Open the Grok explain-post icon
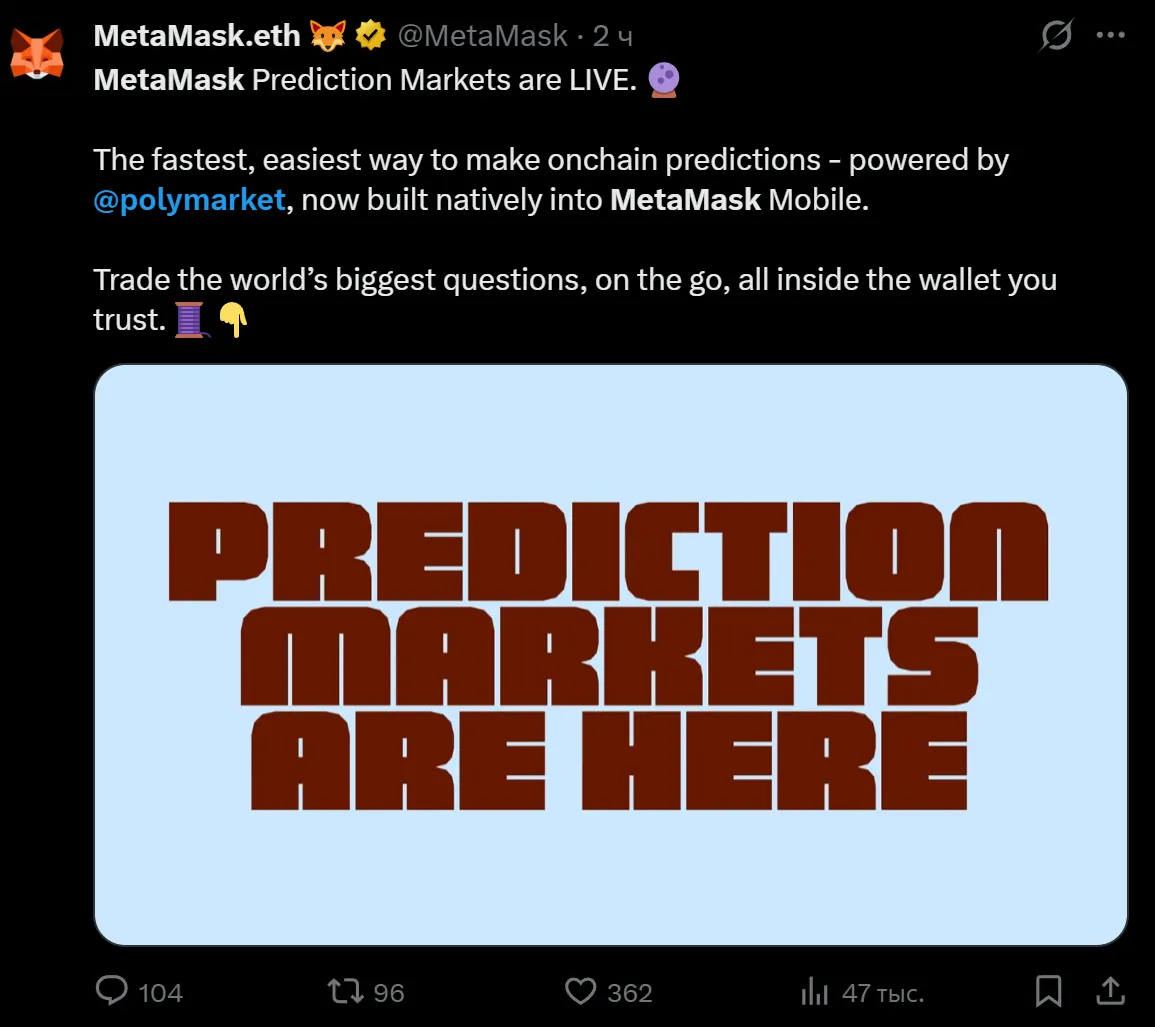The width and height of the screenshot is (1155, 1027). click(x=1056, y=36)
